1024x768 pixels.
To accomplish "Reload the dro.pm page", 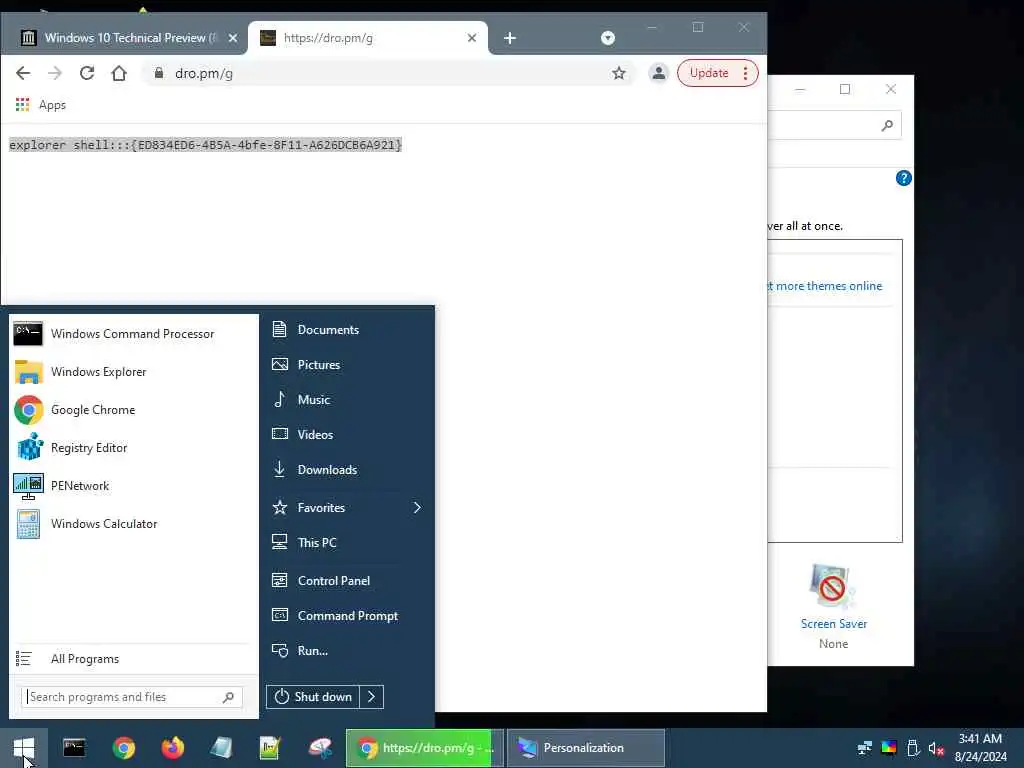I will 87,73.
